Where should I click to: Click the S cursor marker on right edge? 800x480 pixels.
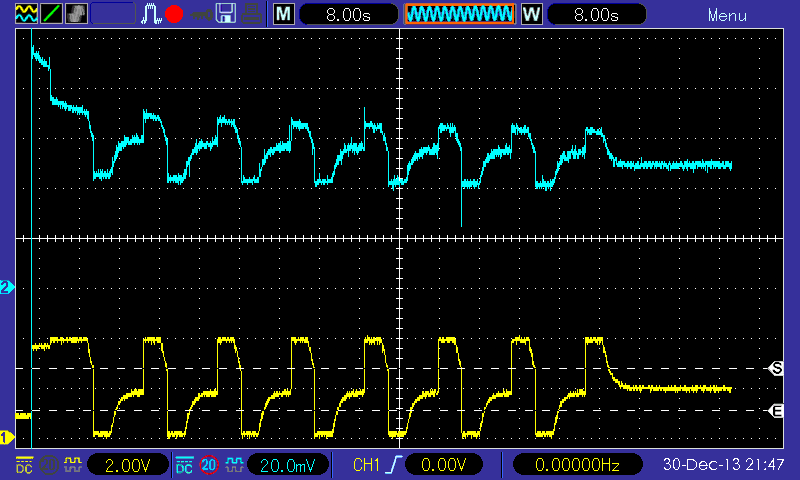(776, 368)
